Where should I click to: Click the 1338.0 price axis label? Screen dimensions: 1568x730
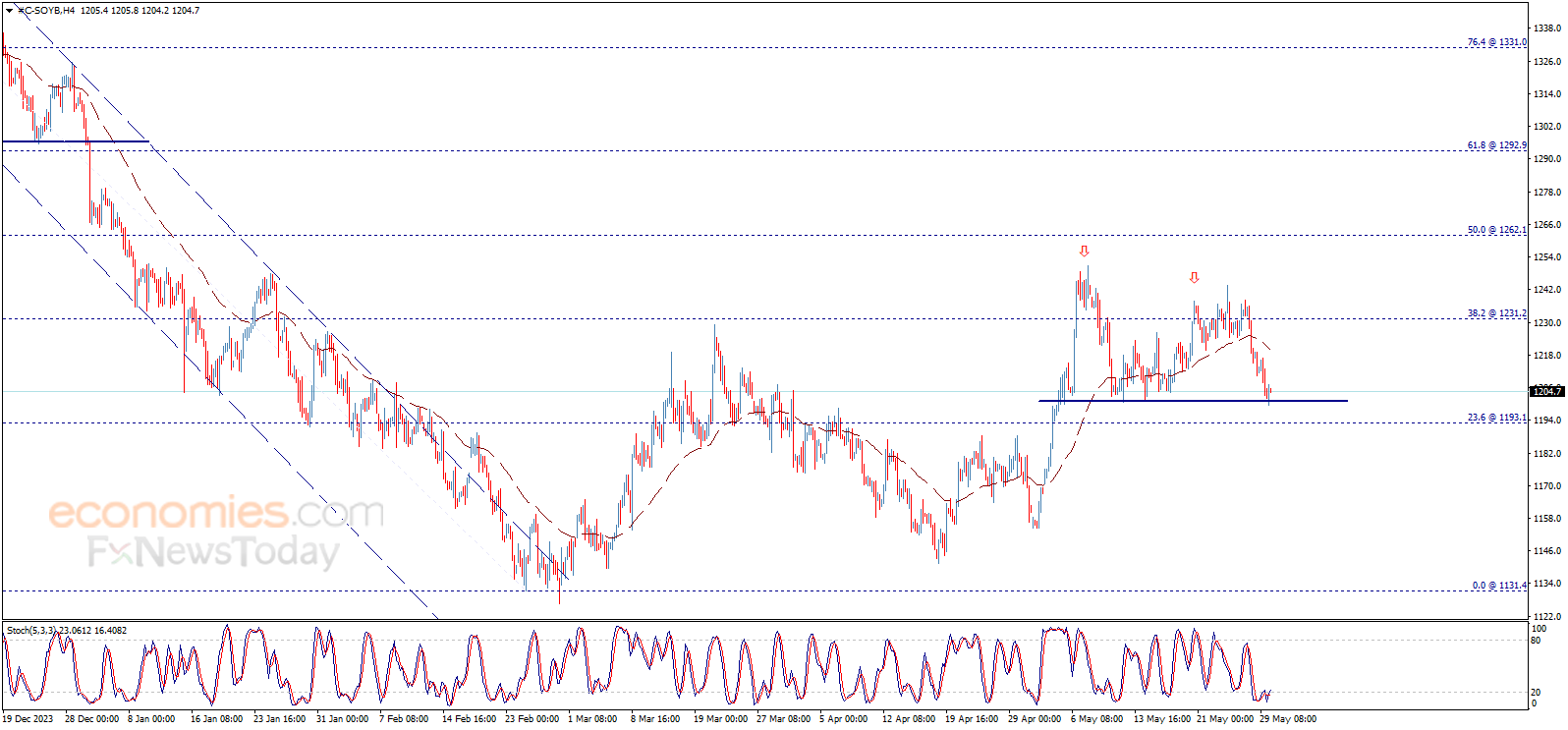[1547, 28]
